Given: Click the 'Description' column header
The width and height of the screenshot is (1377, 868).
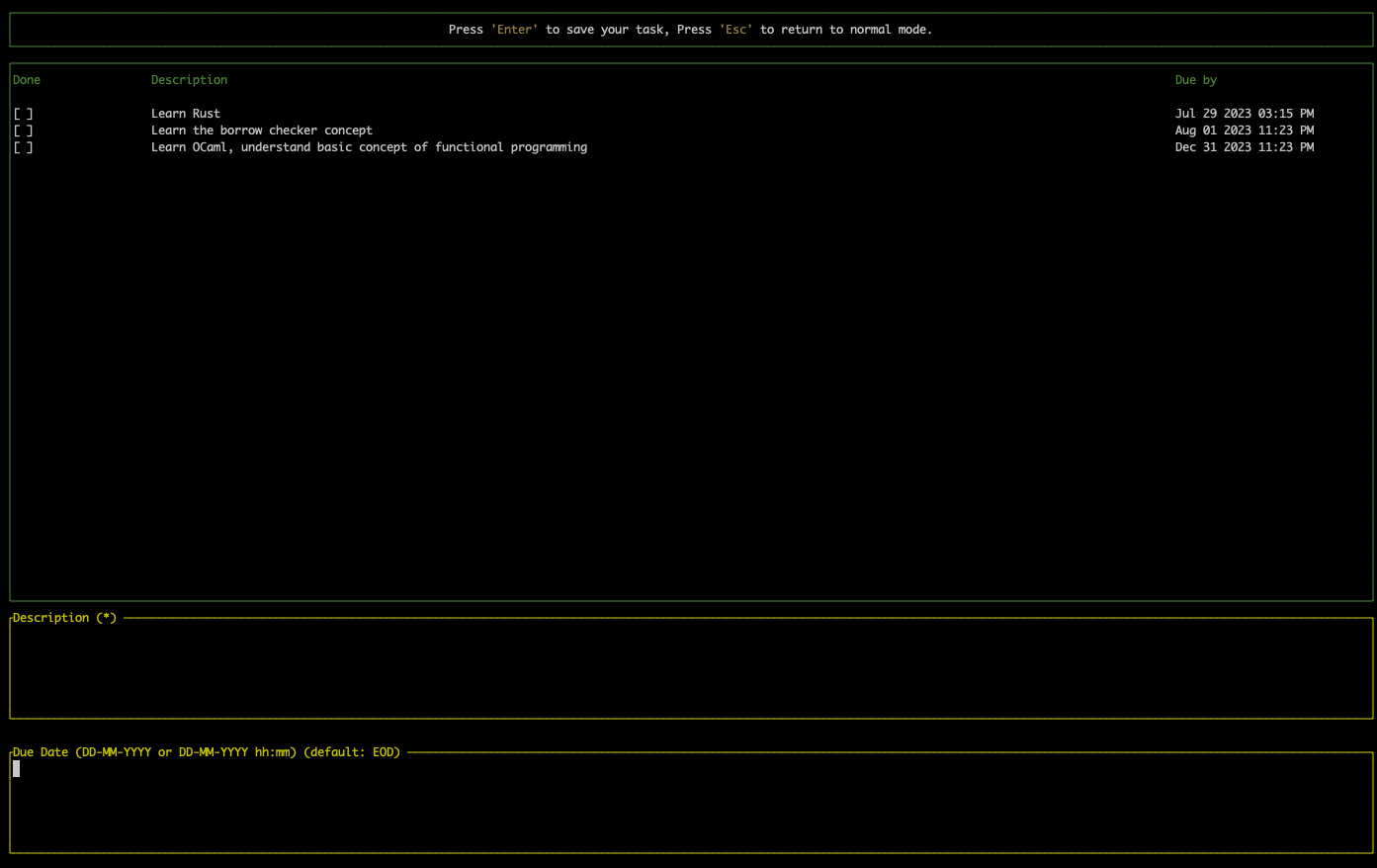Looking at the screenshot, I should [x=189, y=80].
